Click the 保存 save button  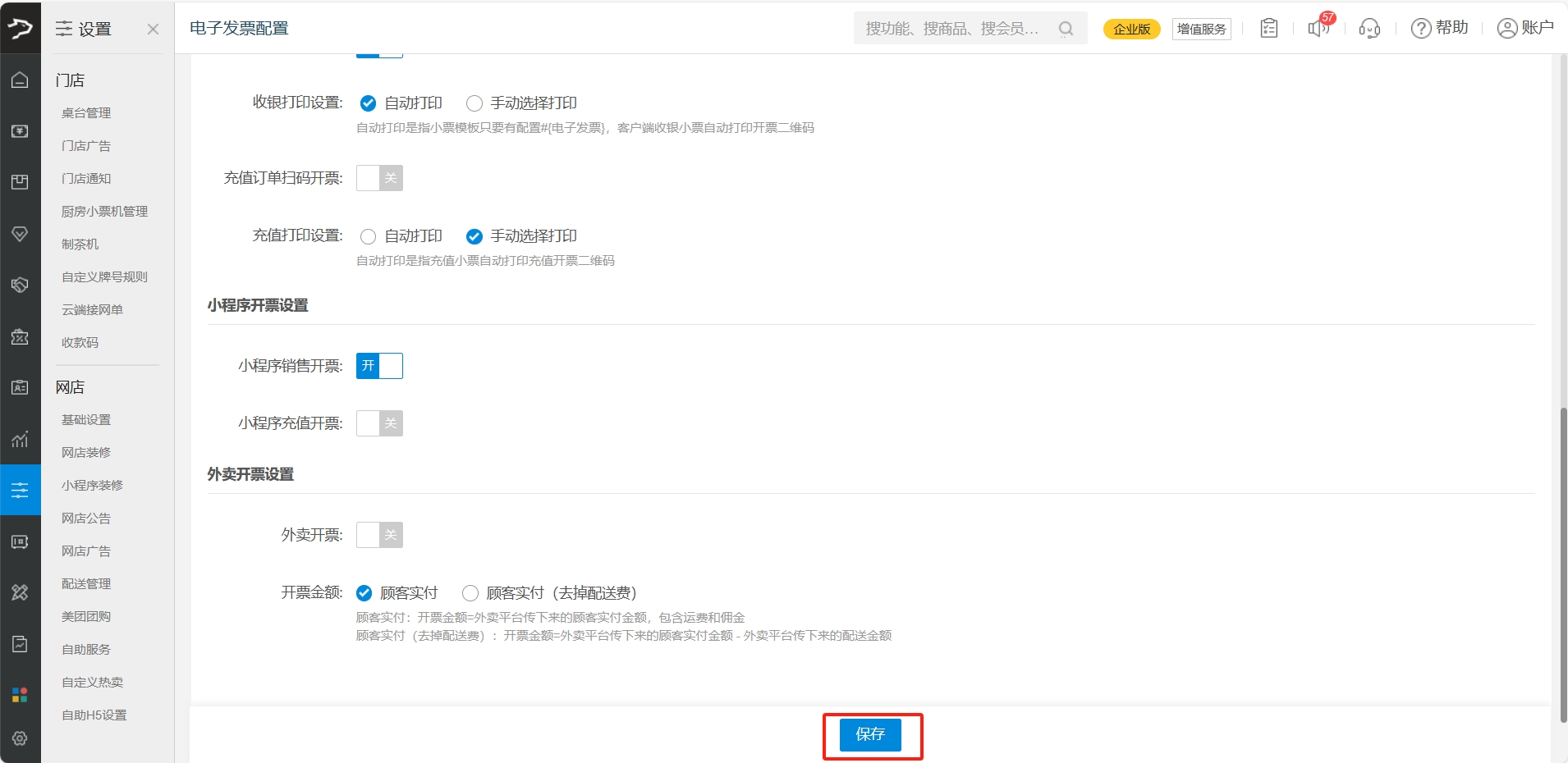[870, 734]
